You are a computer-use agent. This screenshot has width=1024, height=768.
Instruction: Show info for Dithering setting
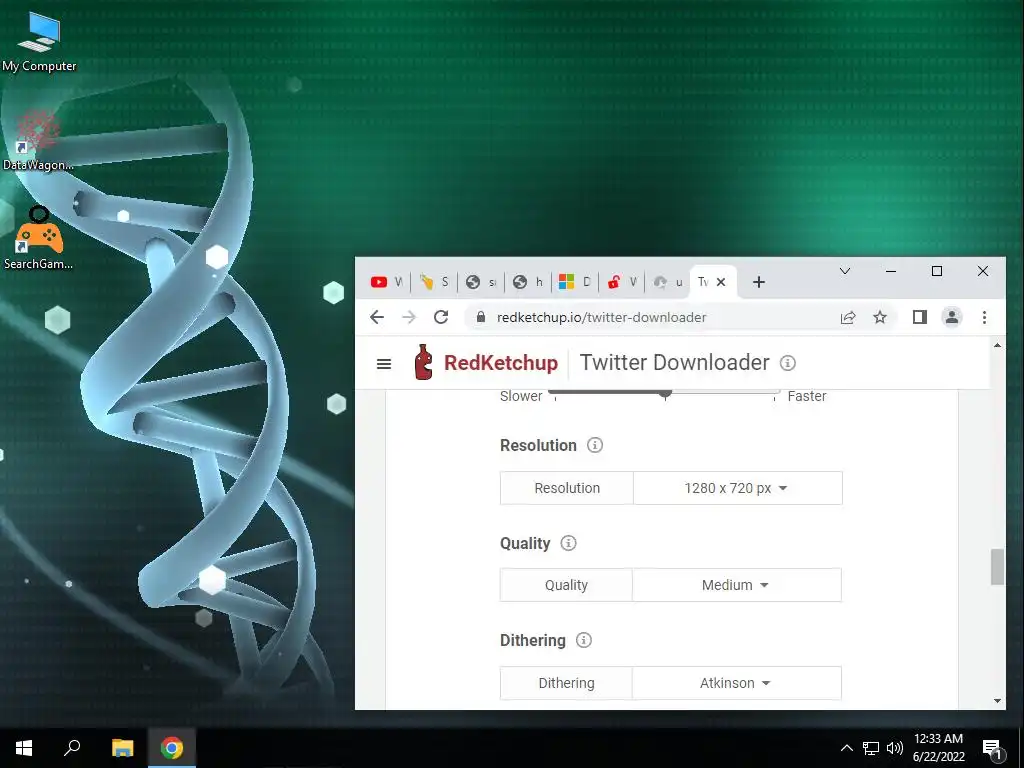tap(584, 640)
